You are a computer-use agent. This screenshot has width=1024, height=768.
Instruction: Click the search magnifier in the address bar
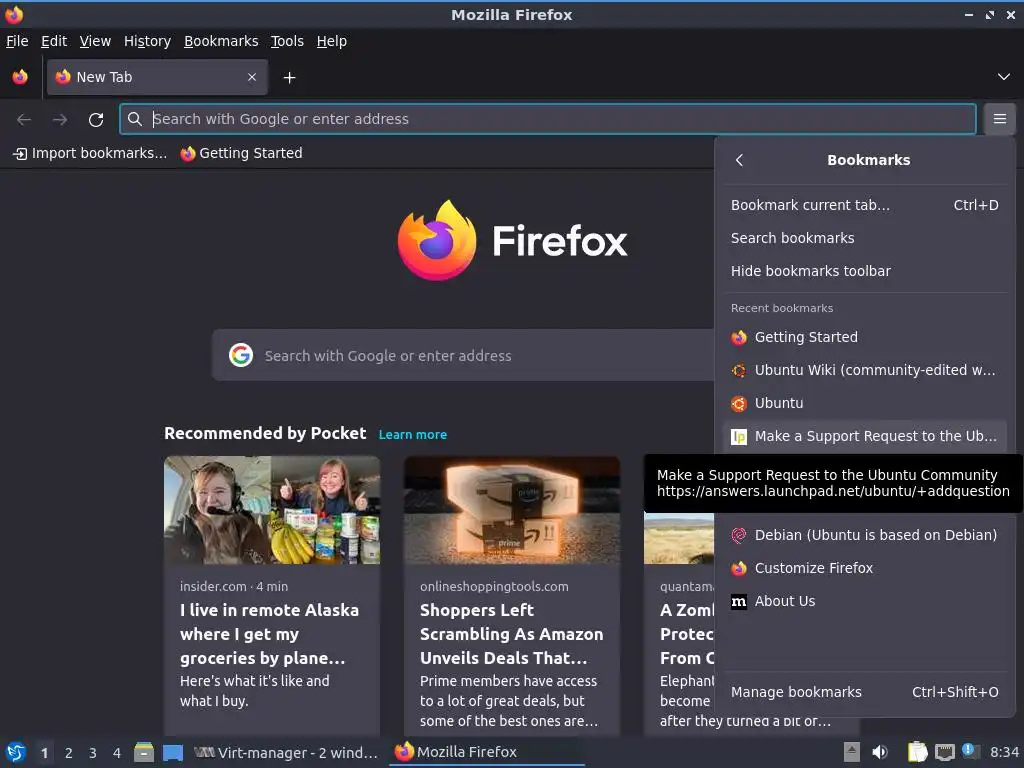pyautogui.click(x=135, y=119)
